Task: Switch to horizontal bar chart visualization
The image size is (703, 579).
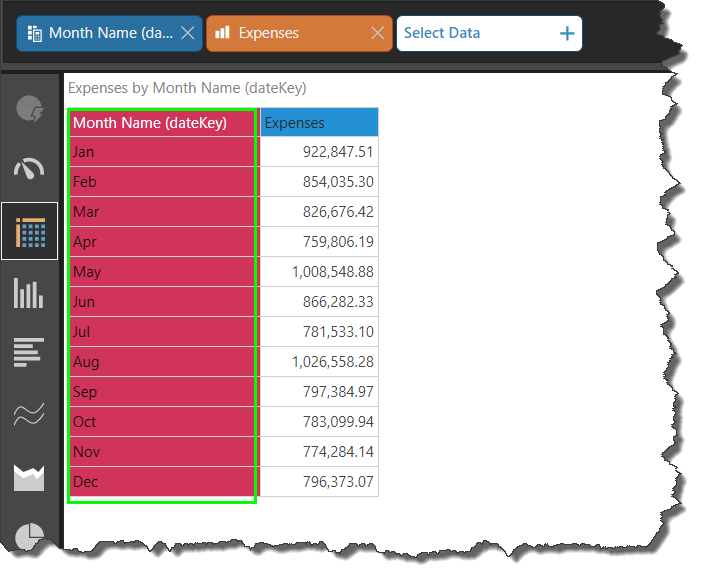Action: [30, 354]
